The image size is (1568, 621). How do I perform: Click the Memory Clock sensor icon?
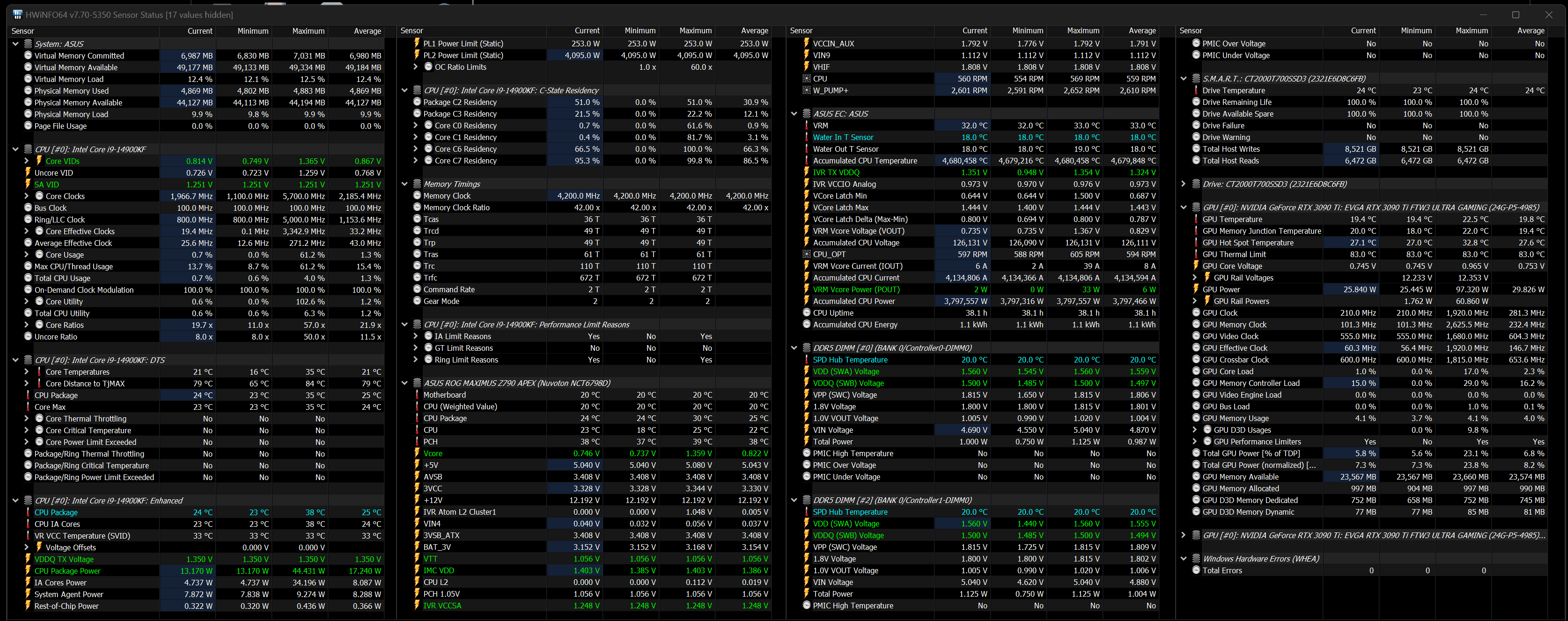pyautogui.click(x=417, y=195)
